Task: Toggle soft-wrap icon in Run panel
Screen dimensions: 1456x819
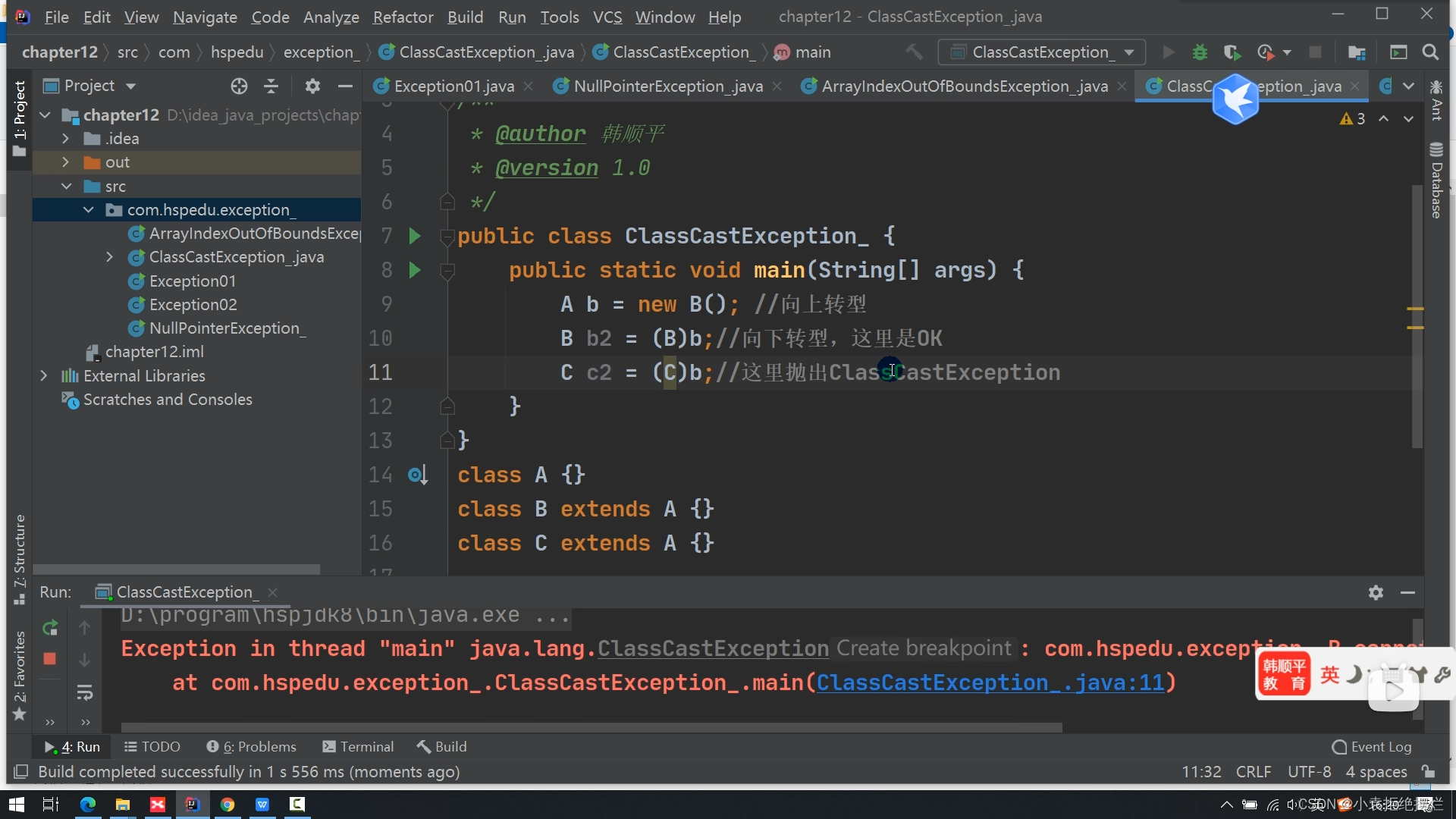Action: click(x=85, y=692)
